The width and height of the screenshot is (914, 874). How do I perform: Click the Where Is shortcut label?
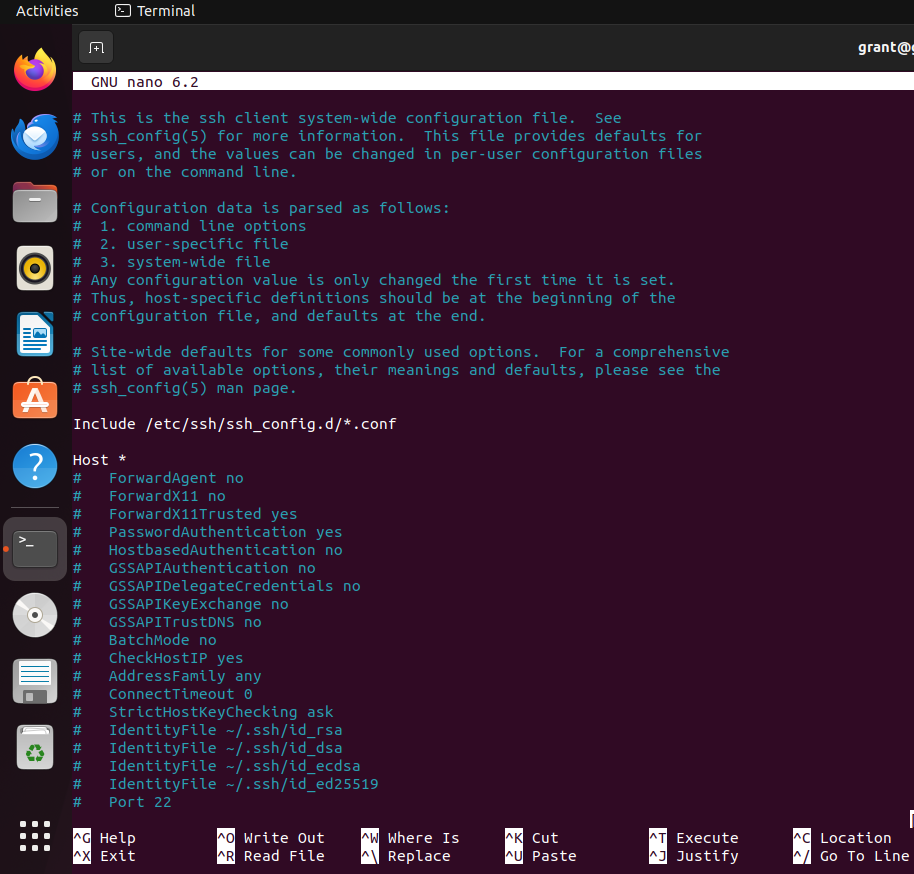click(x=423, y=837)
